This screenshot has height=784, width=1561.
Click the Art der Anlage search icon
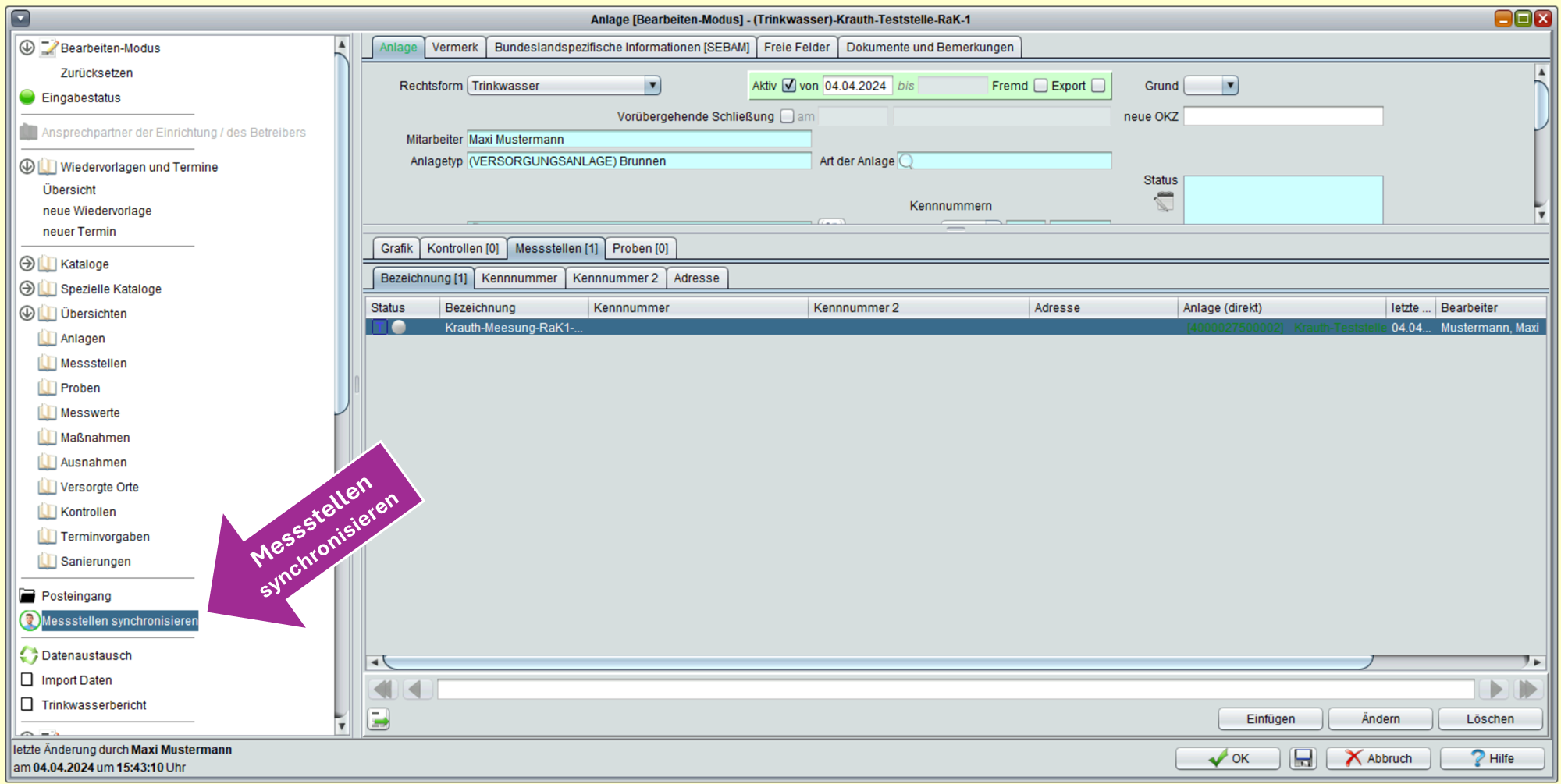tap(906, 161)
